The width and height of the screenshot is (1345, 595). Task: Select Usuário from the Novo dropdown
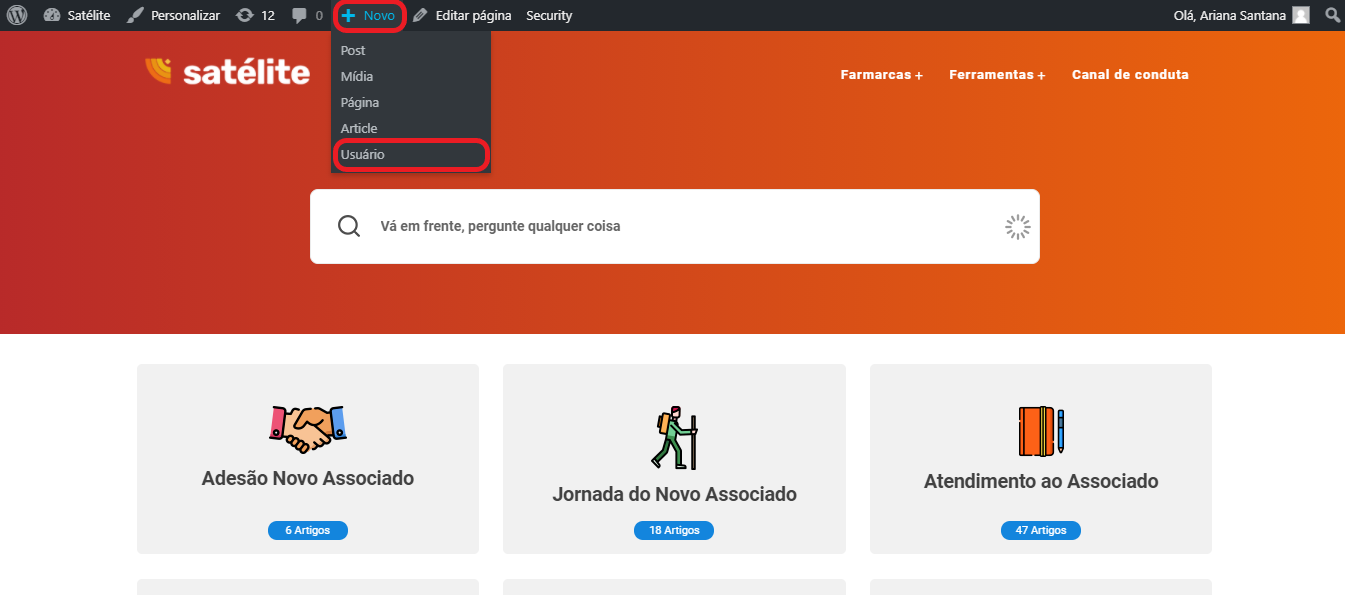363,154
